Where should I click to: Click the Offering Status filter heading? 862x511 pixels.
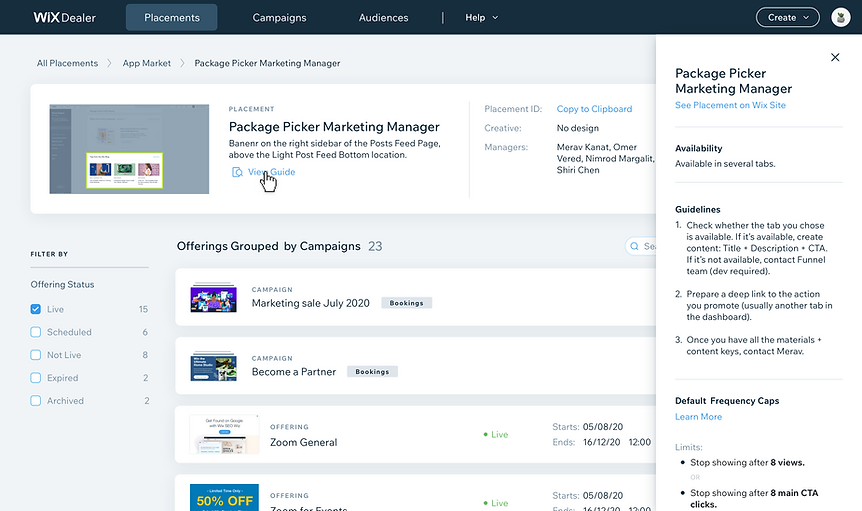pos(62,284)
